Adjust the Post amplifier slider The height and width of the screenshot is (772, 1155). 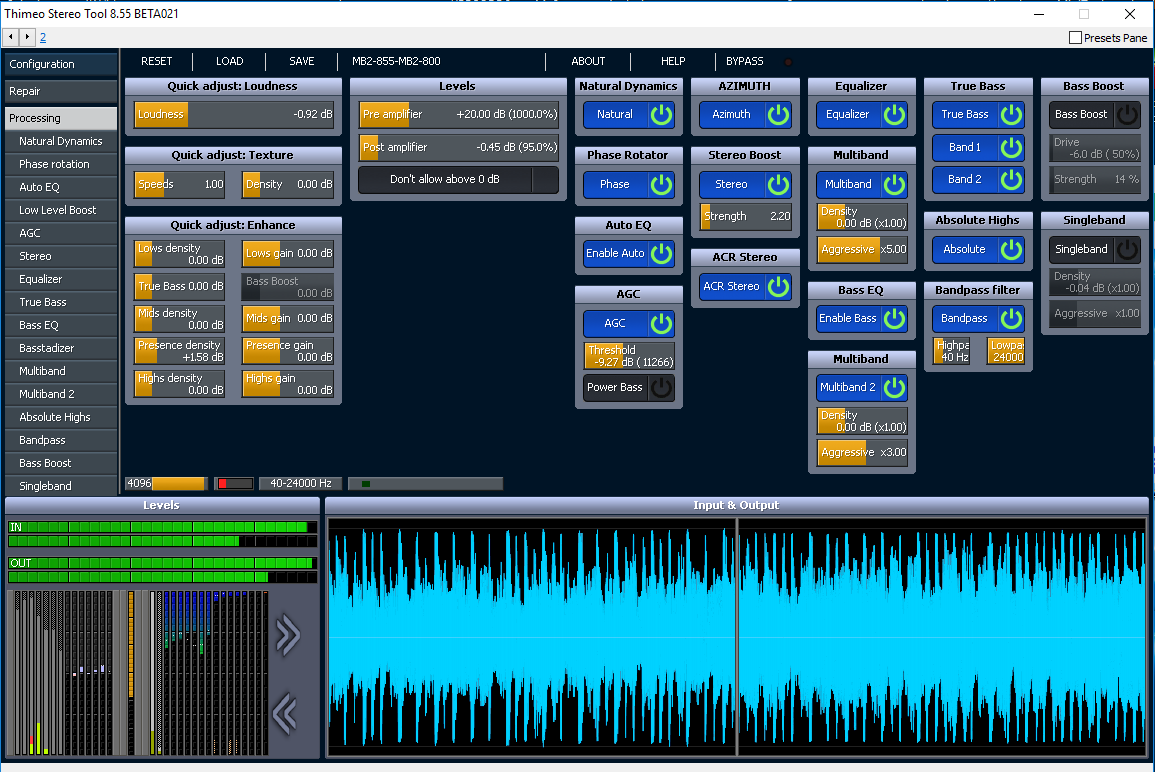click(459, 147)
